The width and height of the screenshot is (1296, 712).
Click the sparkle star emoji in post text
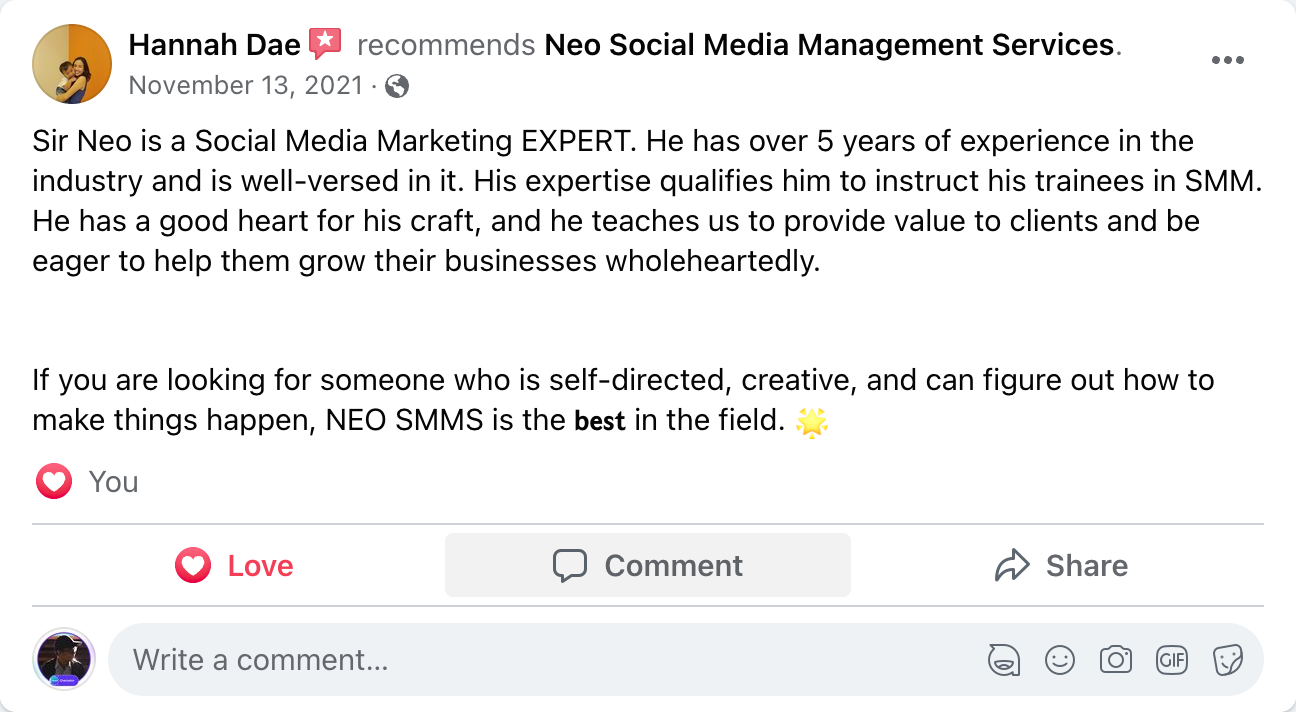click(x=811, y=423)
